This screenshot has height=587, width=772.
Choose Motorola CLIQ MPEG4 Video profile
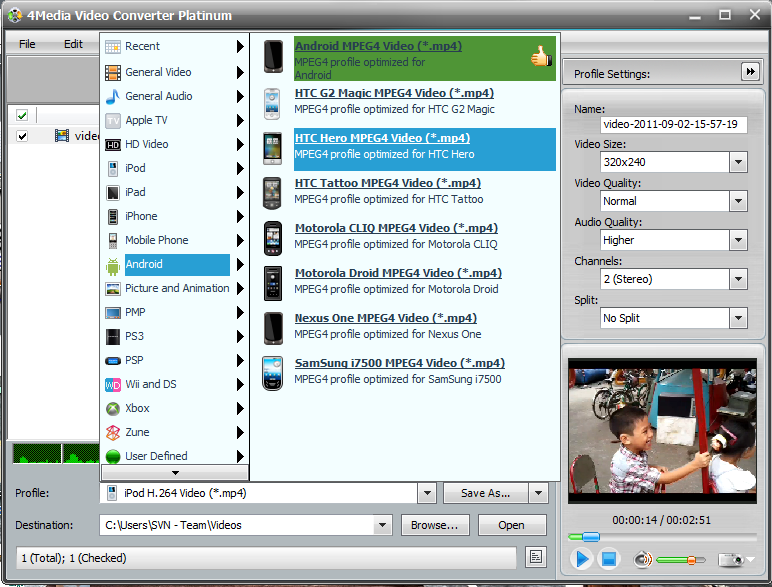425,237
